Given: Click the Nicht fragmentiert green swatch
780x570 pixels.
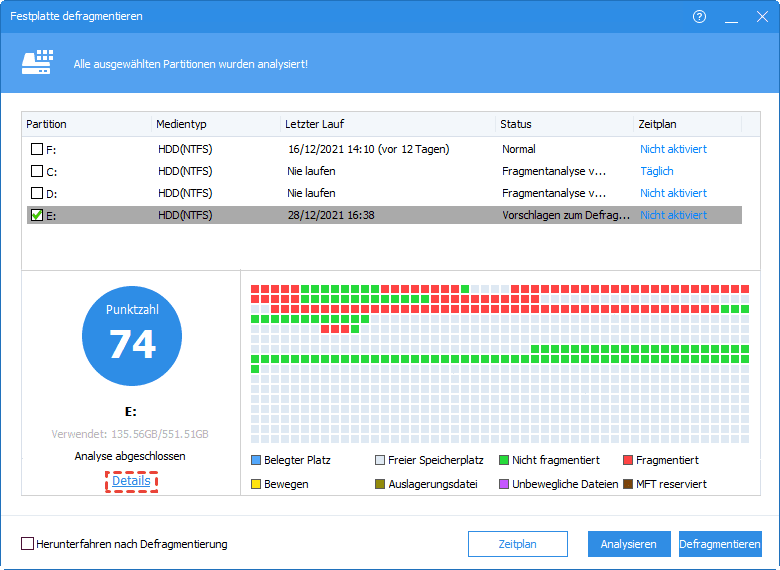Looking at the screenshot, I should coord(504,460).
